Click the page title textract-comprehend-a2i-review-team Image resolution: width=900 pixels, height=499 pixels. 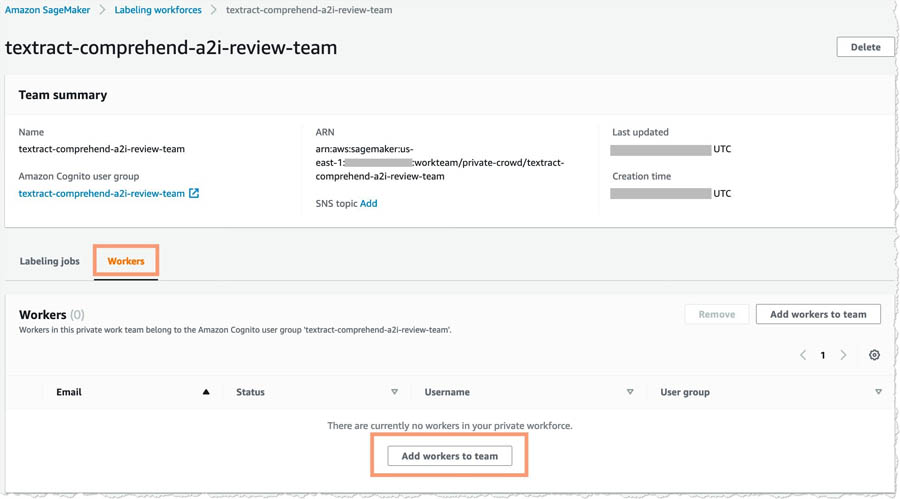[171, 48]
